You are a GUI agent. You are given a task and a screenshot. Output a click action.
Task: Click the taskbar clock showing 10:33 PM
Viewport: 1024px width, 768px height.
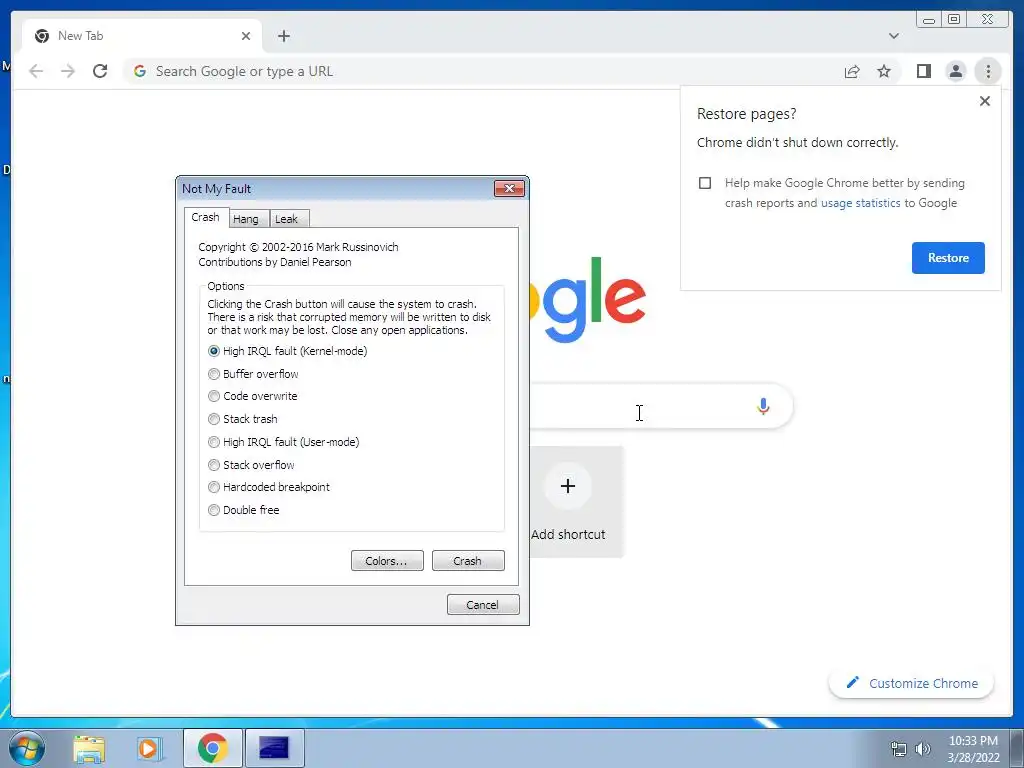[x=973, y=749]
